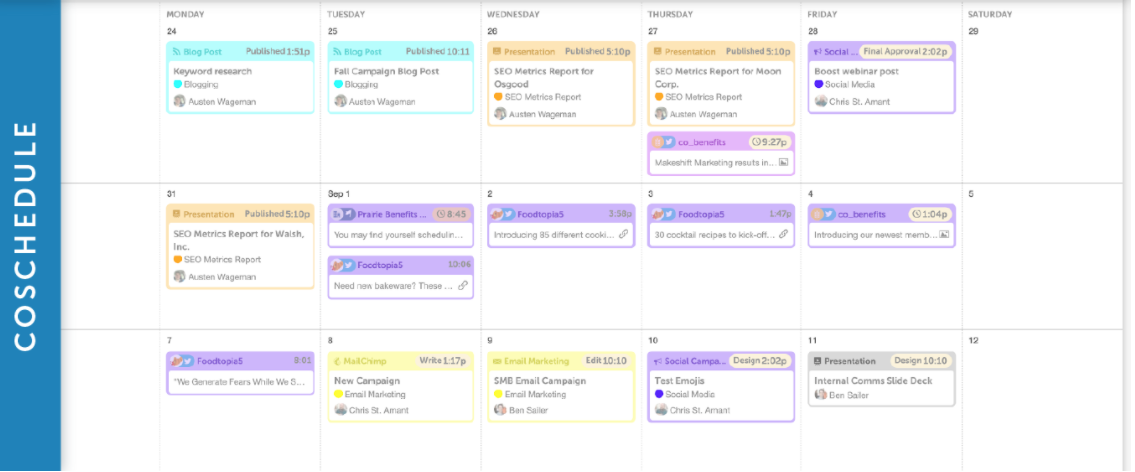1135x472 pixels.
Task: Click the Twitter icon on co_benefits 1:04p post
Action: coord(829,214)
